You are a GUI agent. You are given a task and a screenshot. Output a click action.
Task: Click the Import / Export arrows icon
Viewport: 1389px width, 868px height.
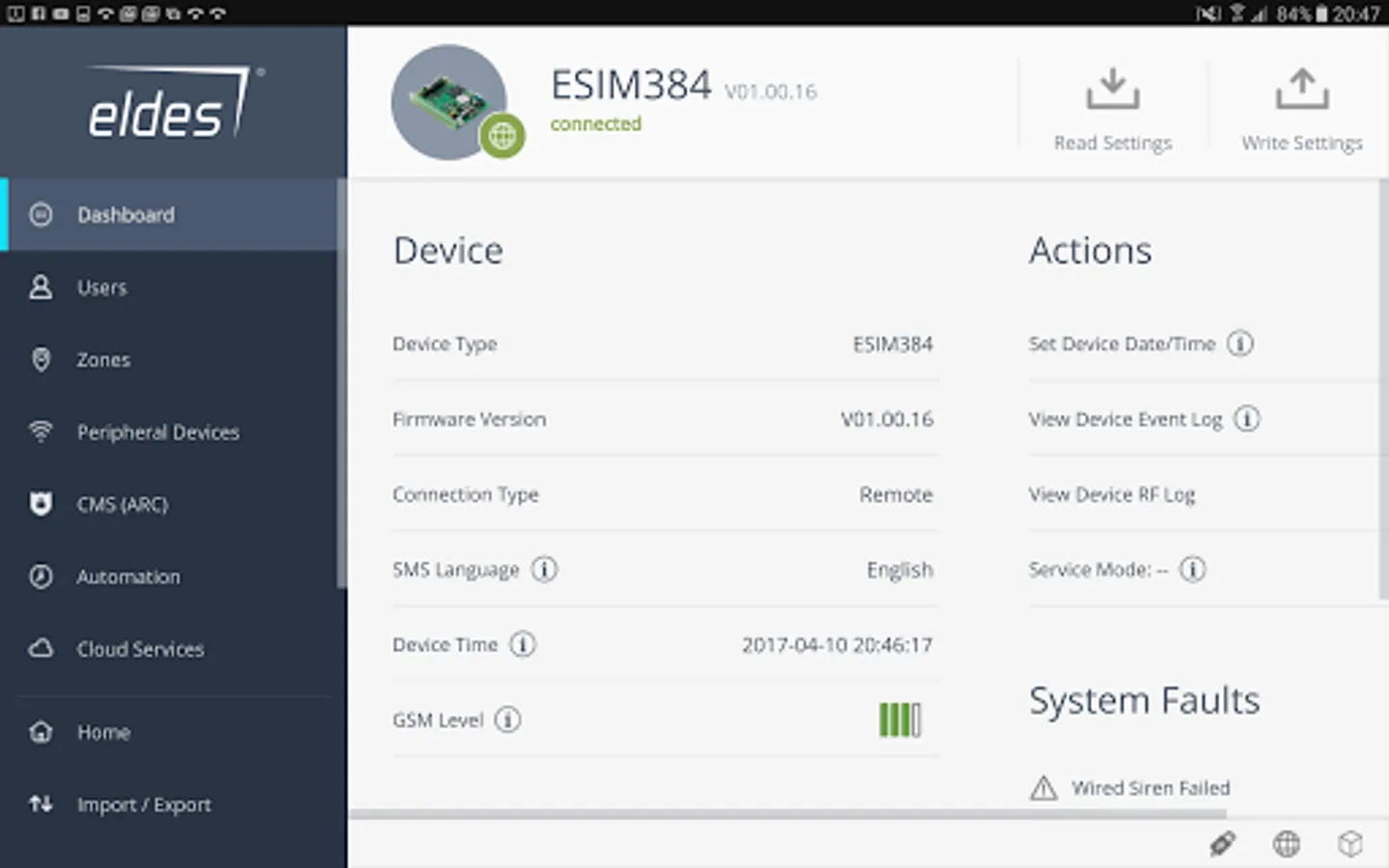click(41, 803)
